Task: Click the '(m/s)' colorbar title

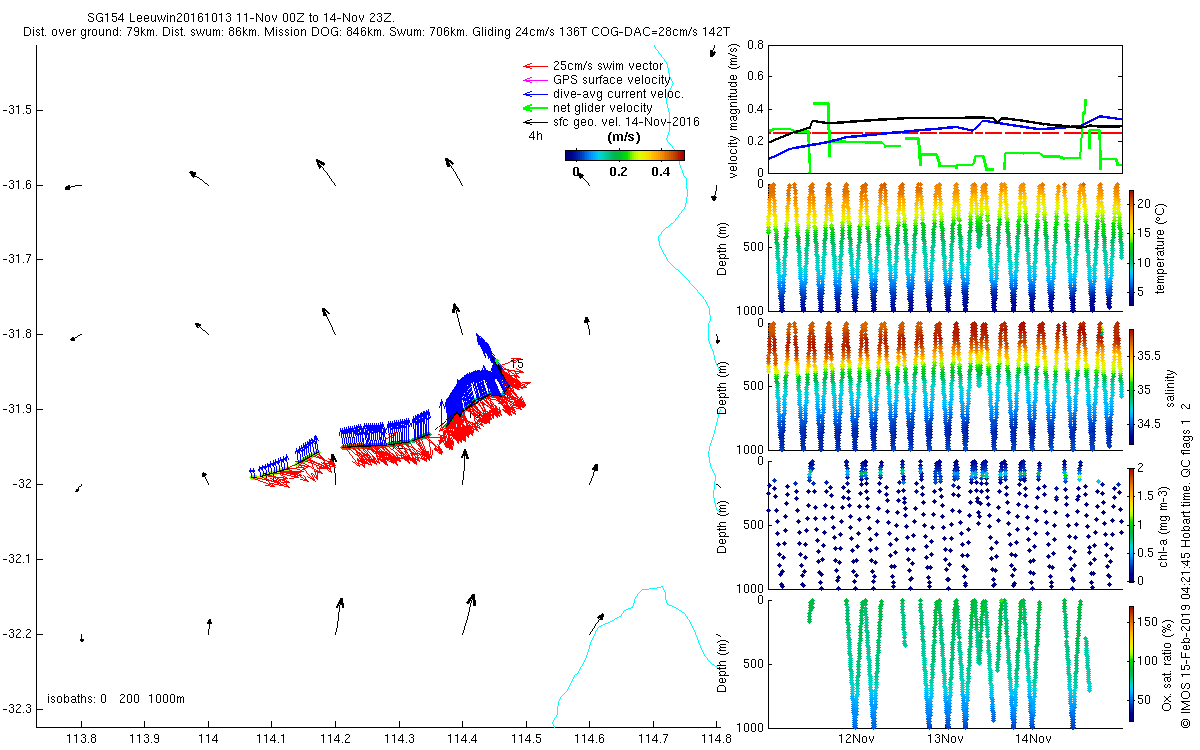Action: [624, 136]
